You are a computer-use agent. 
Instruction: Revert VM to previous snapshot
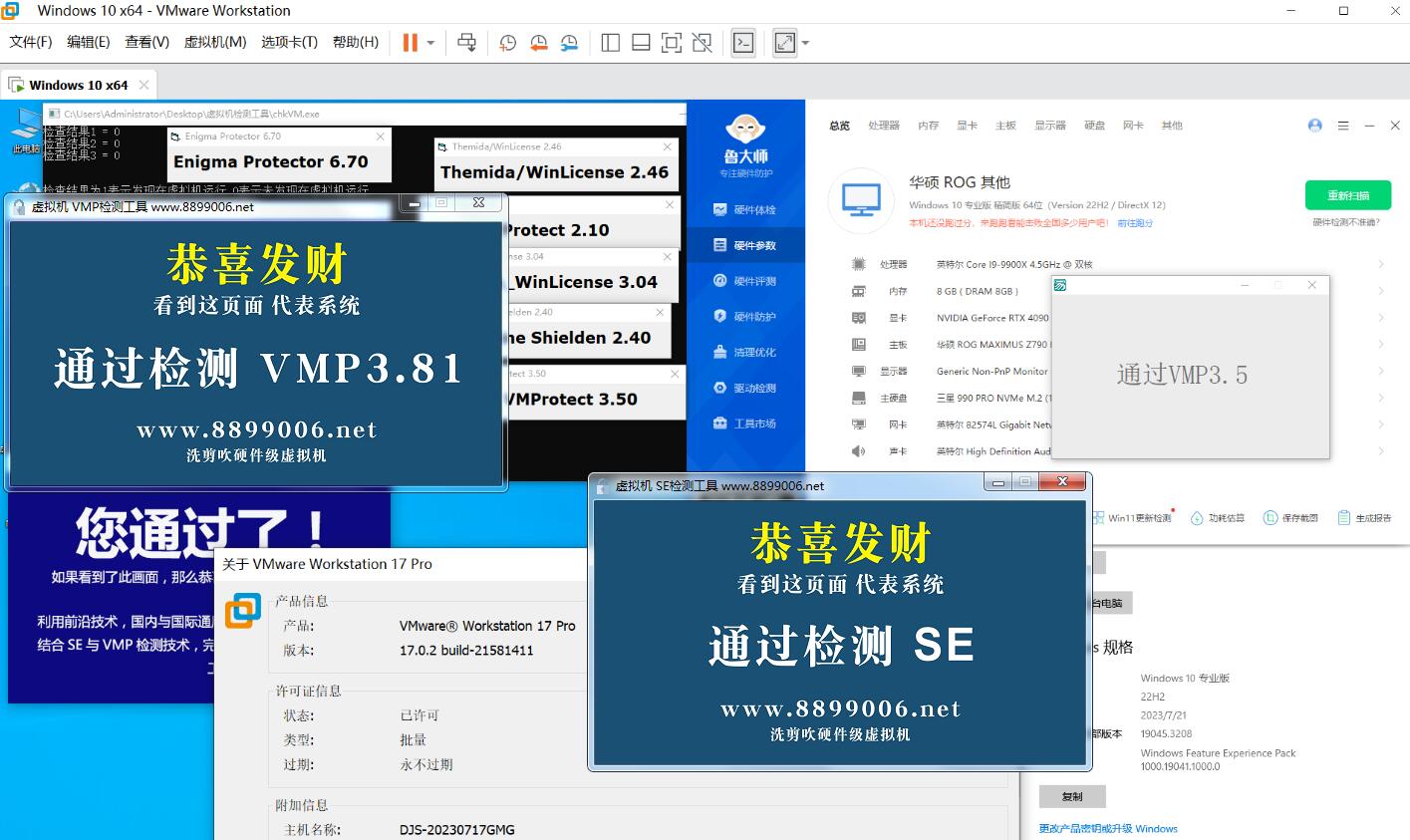(x=539, y=43)
